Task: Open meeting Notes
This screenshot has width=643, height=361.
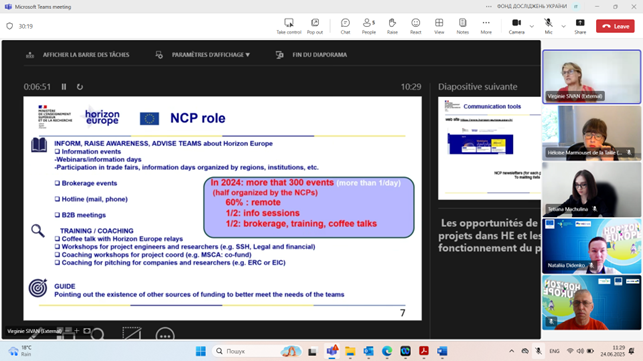Action: tap(463, 26)
